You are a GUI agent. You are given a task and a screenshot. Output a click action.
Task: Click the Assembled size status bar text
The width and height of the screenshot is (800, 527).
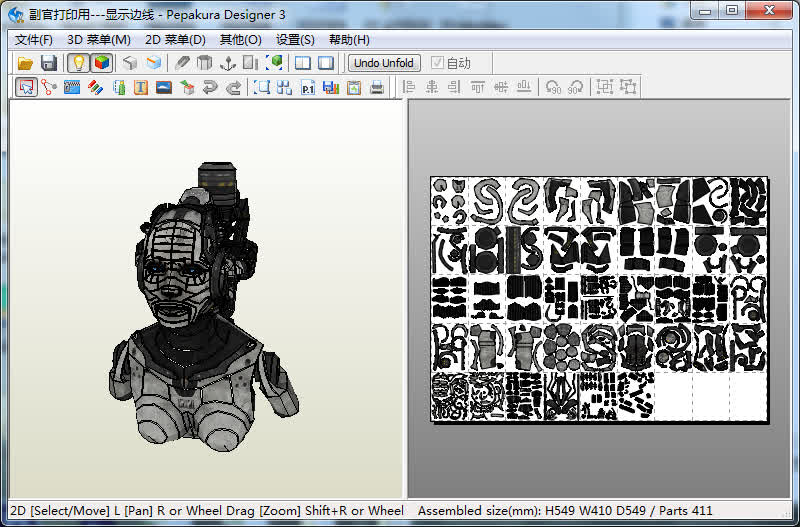click(x=565, y=511)
